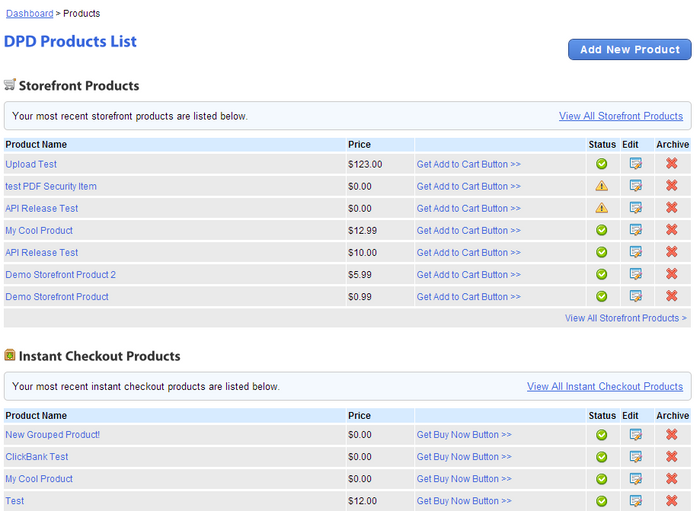Edit the $12.99 My Cool Product storefront item
Screen dimensions: 700x511
point(636,230)
